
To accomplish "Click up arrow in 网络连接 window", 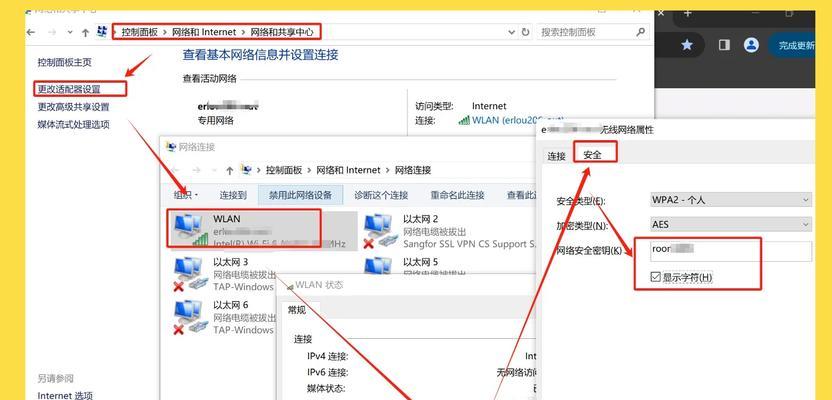I will click(229, 170).
